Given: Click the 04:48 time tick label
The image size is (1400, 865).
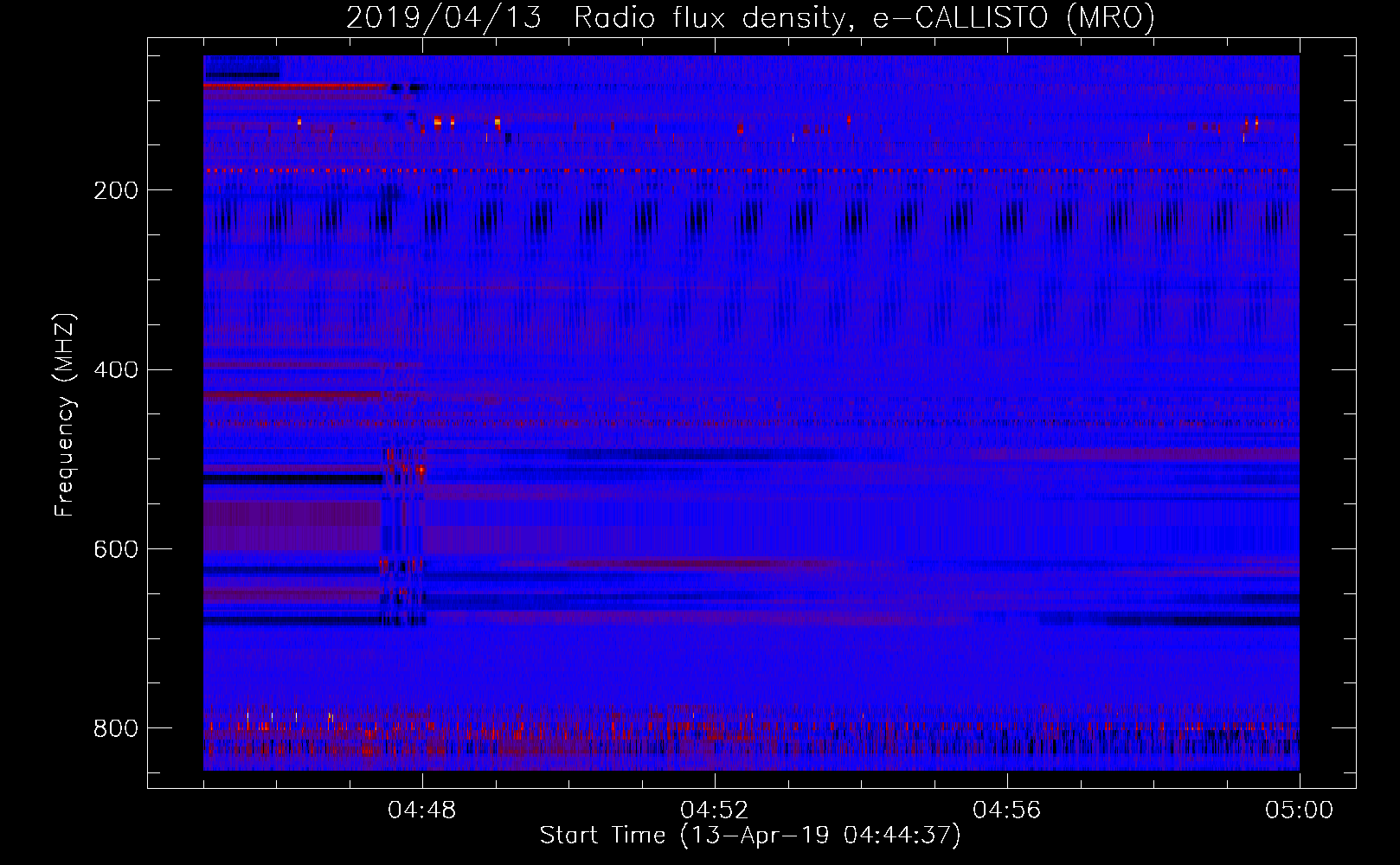Looking at the screenshot, I should click(x=422, y=811).
